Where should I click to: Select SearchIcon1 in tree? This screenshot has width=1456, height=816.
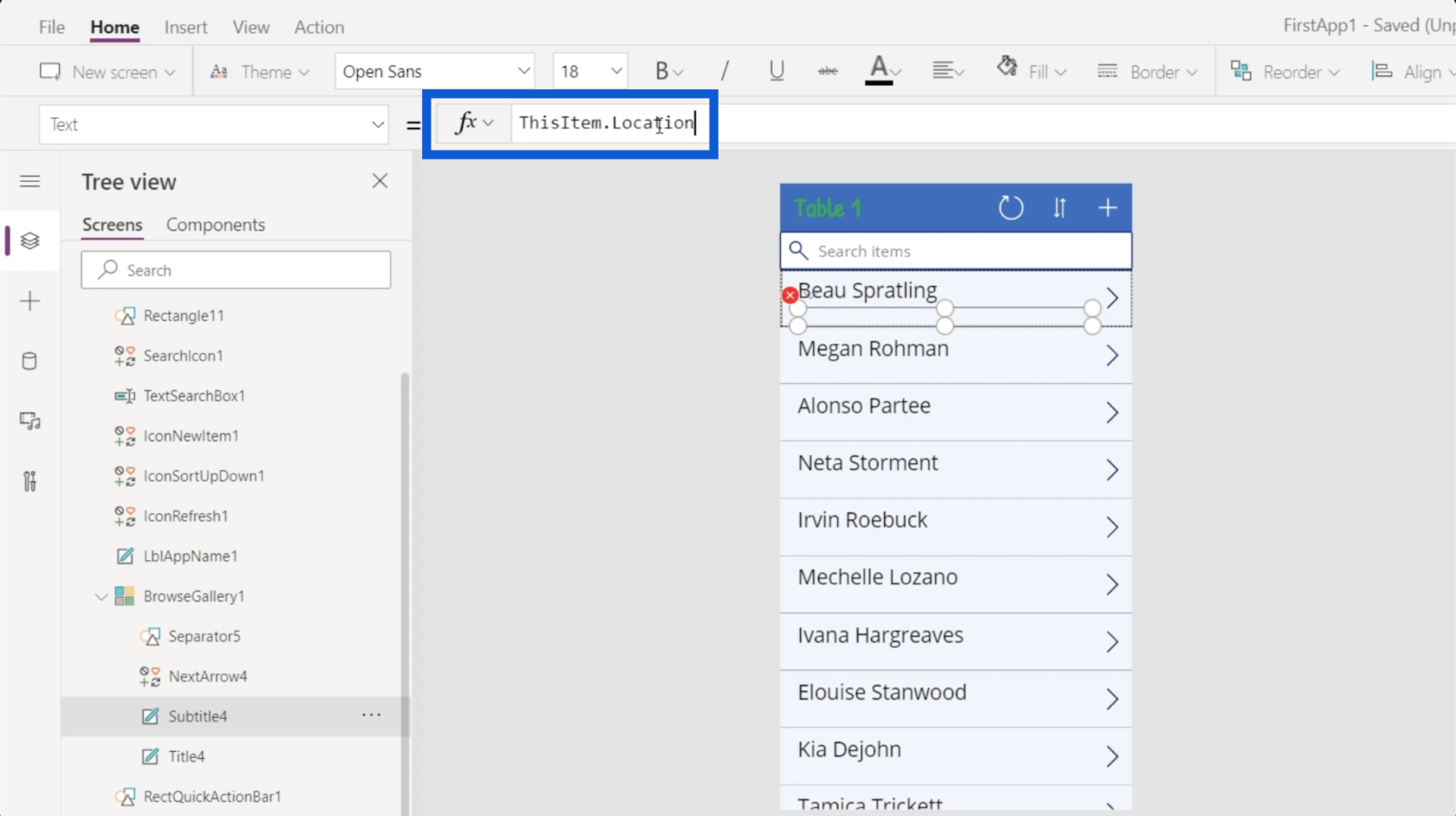coord(183,356)
